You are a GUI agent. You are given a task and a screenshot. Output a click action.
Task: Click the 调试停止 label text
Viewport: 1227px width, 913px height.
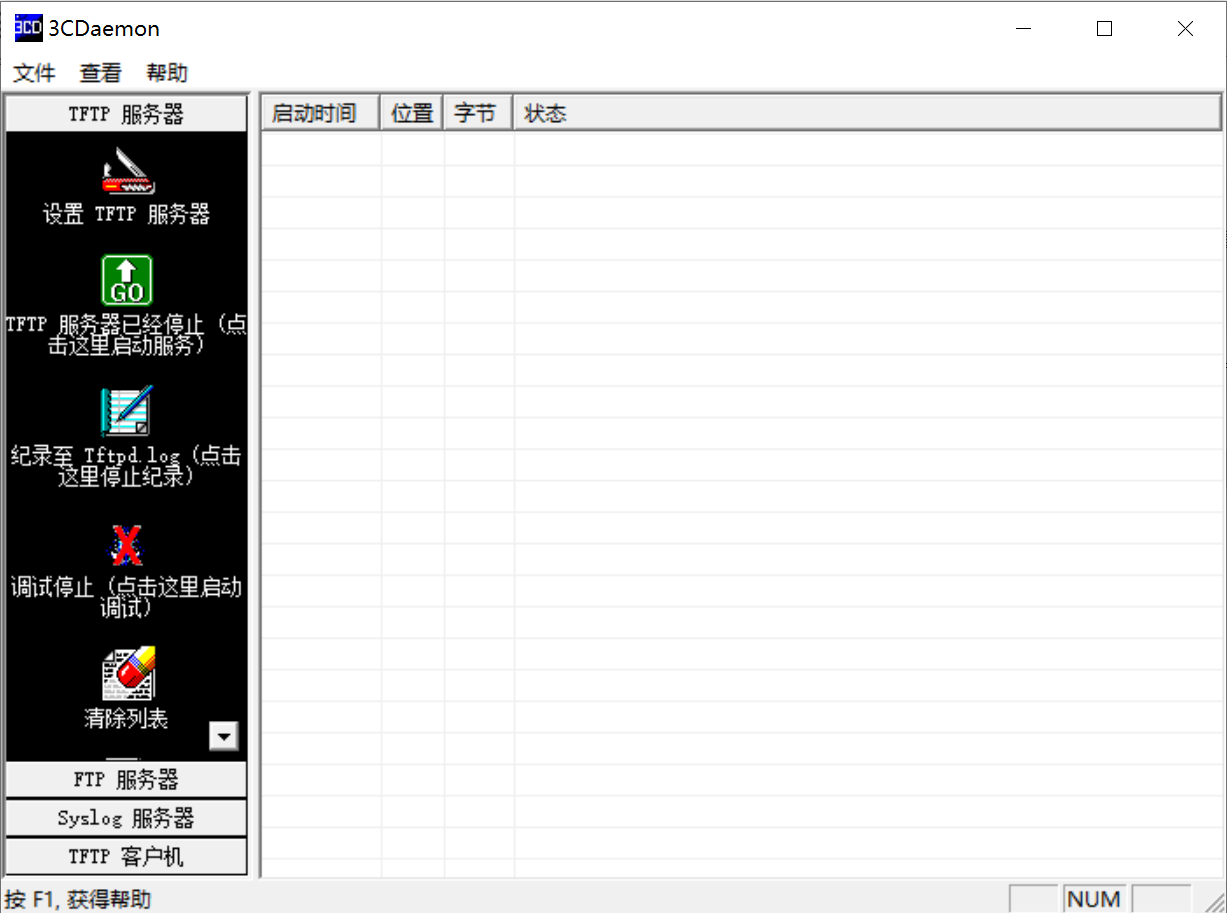pos(126,597)
